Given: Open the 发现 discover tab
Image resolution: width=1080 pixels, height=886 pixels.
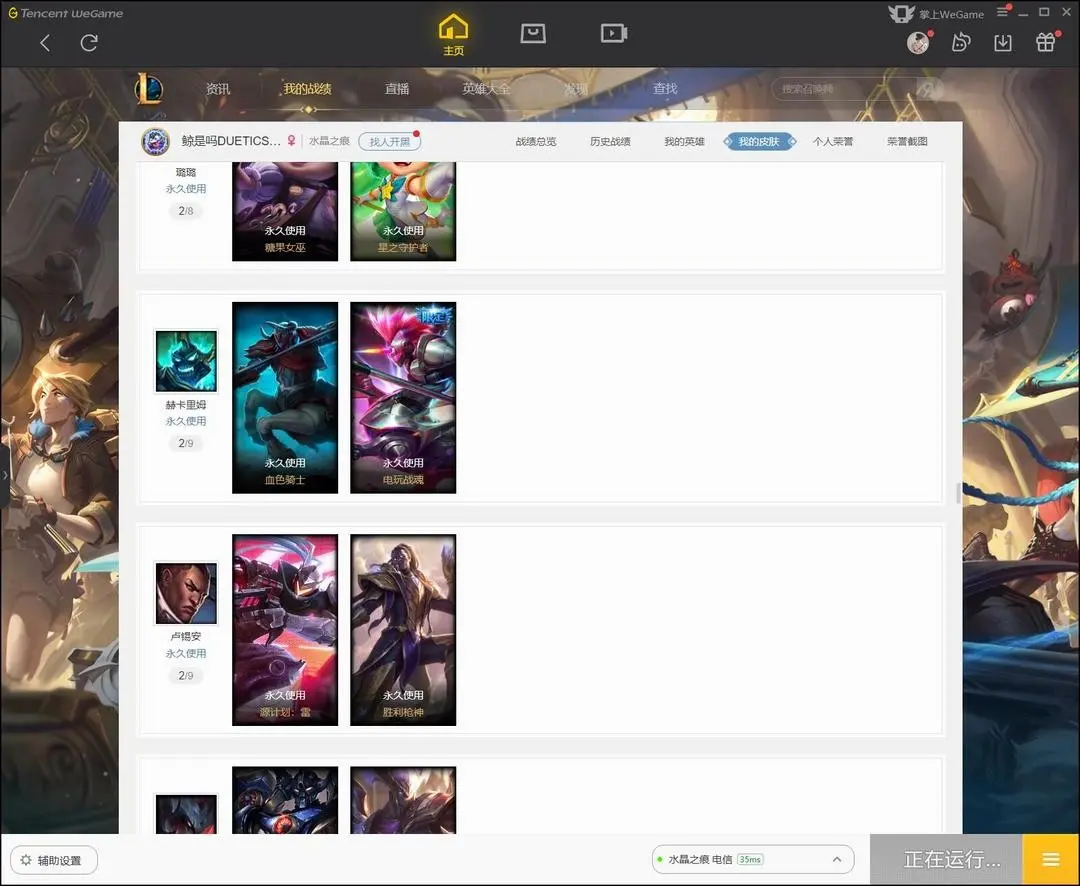Looking at the screenshot, I should tap(576, 89).
